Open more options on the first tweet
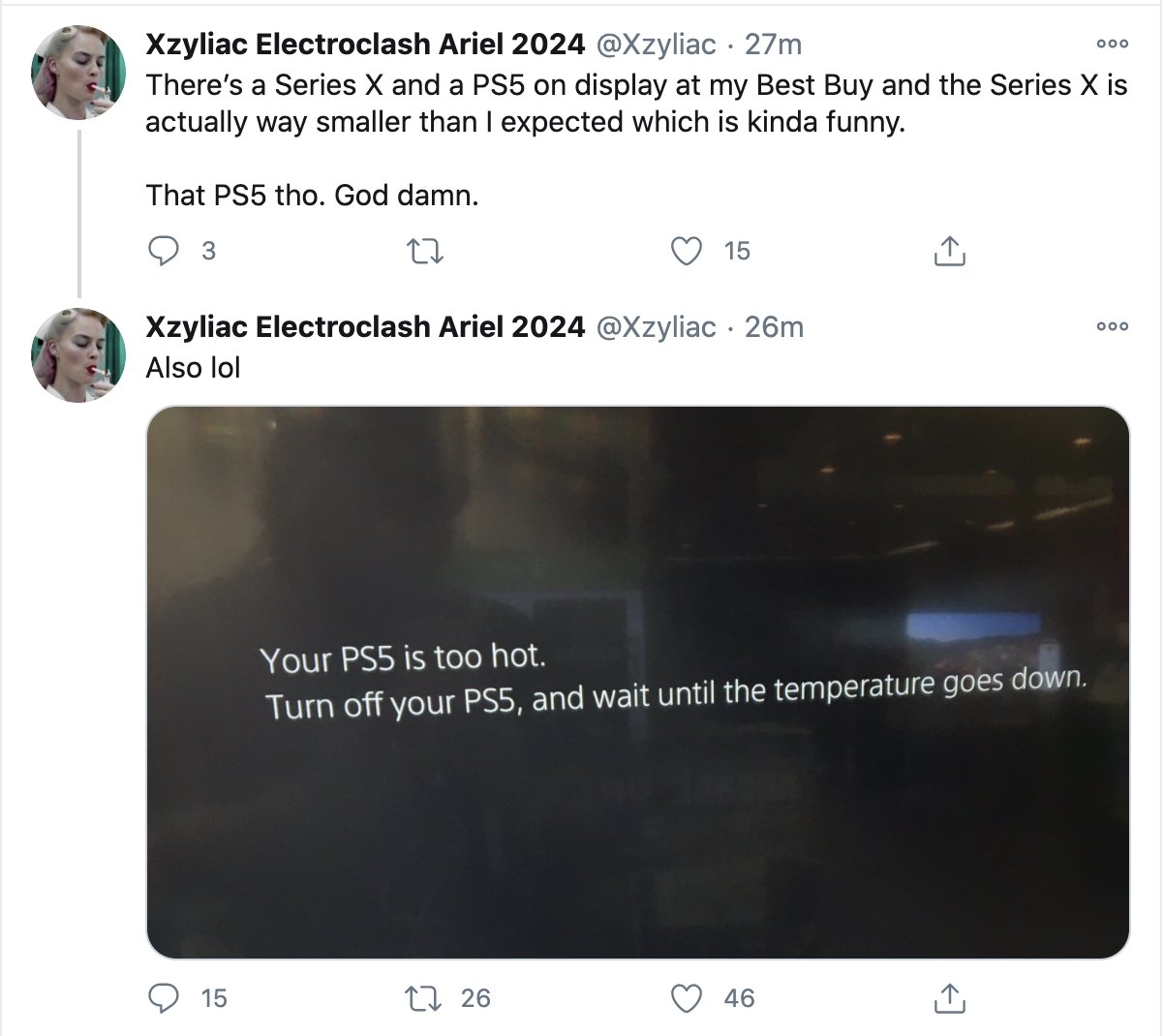The height and width of the screenshot is (1036, 1164). pos(1112,44)
